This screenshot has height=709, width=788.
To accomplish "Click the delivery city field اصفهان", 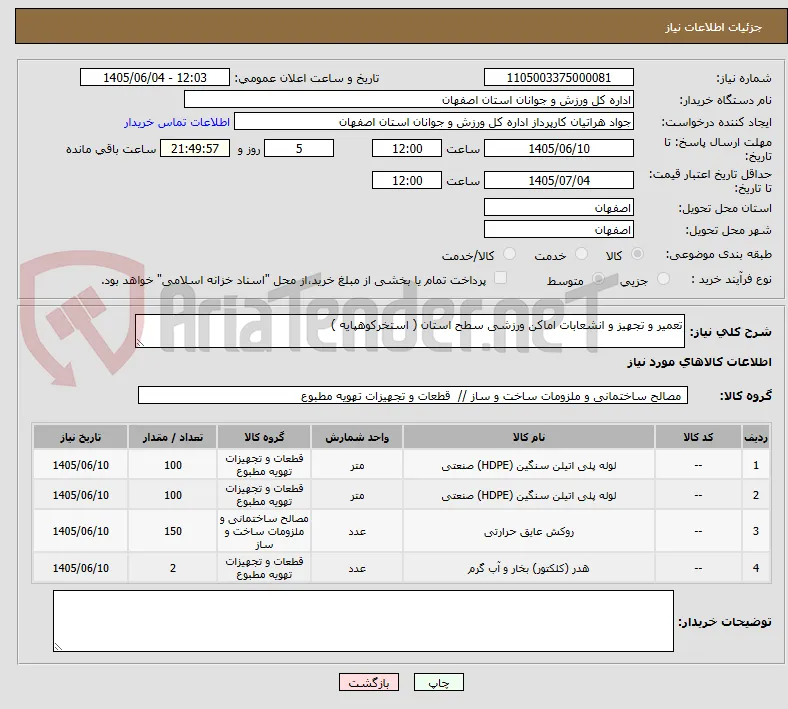I will pyautogui.click(x=559, y=230).
